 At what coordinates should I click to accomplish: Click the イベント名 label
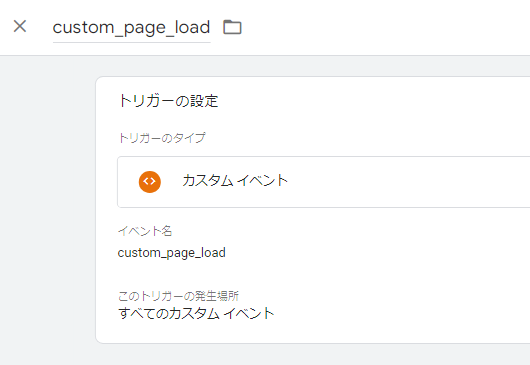[145, 231]
